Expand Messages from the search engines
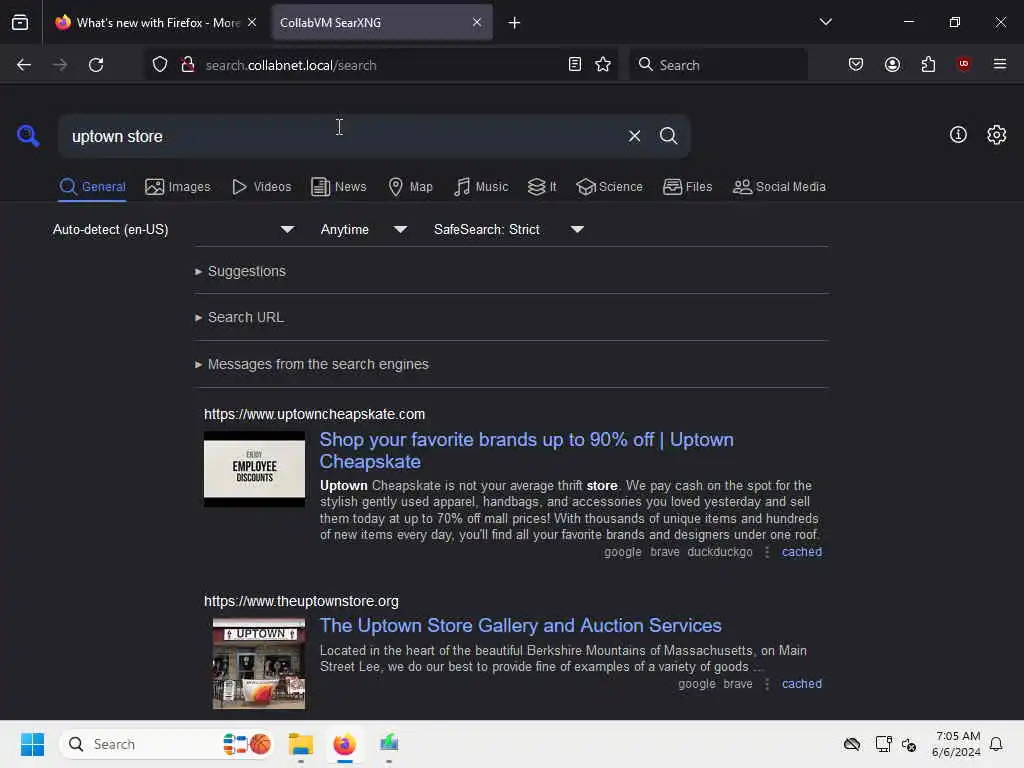 [x=312, y=364]
